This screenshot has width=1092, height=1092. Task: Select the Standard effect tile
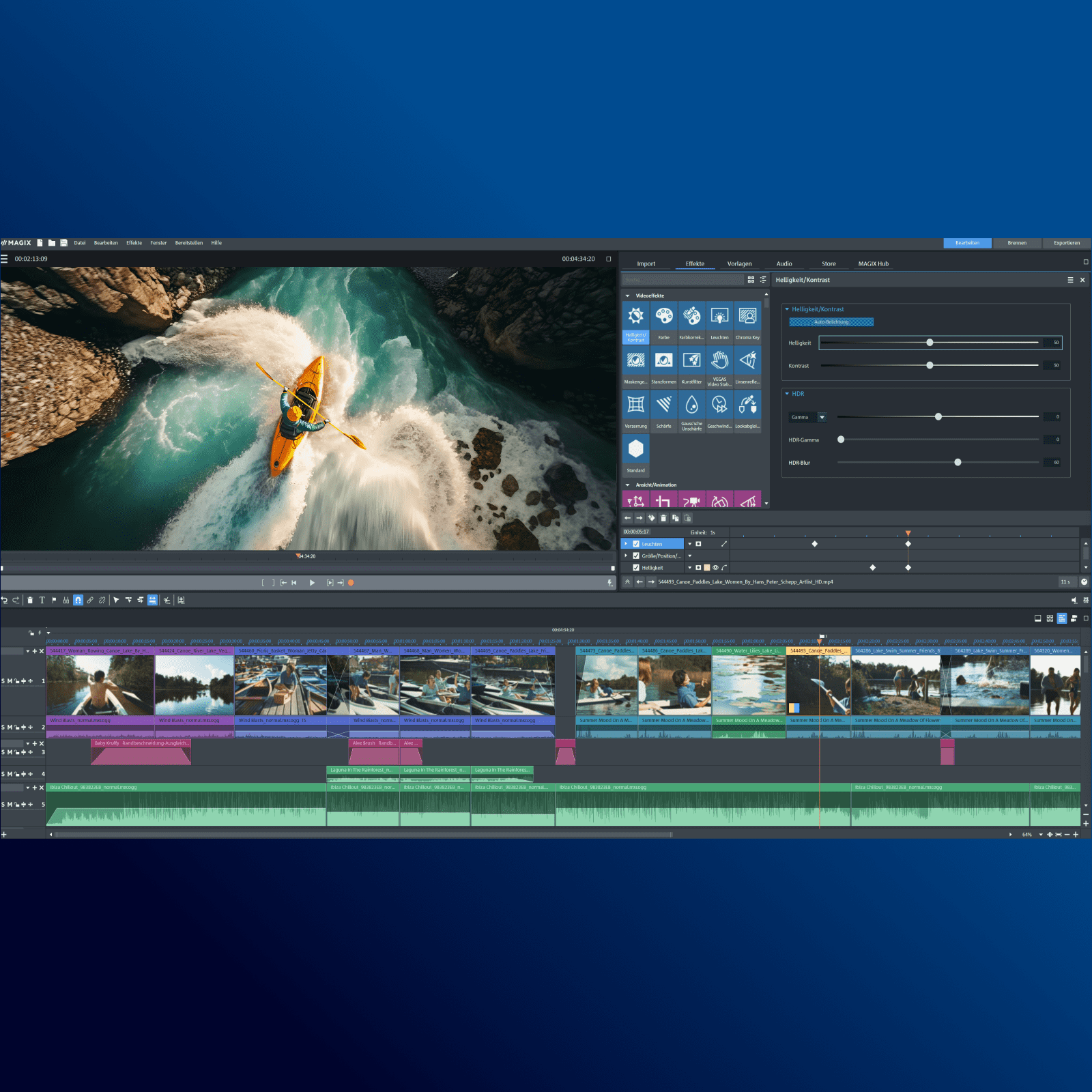[x=635, y=456]
